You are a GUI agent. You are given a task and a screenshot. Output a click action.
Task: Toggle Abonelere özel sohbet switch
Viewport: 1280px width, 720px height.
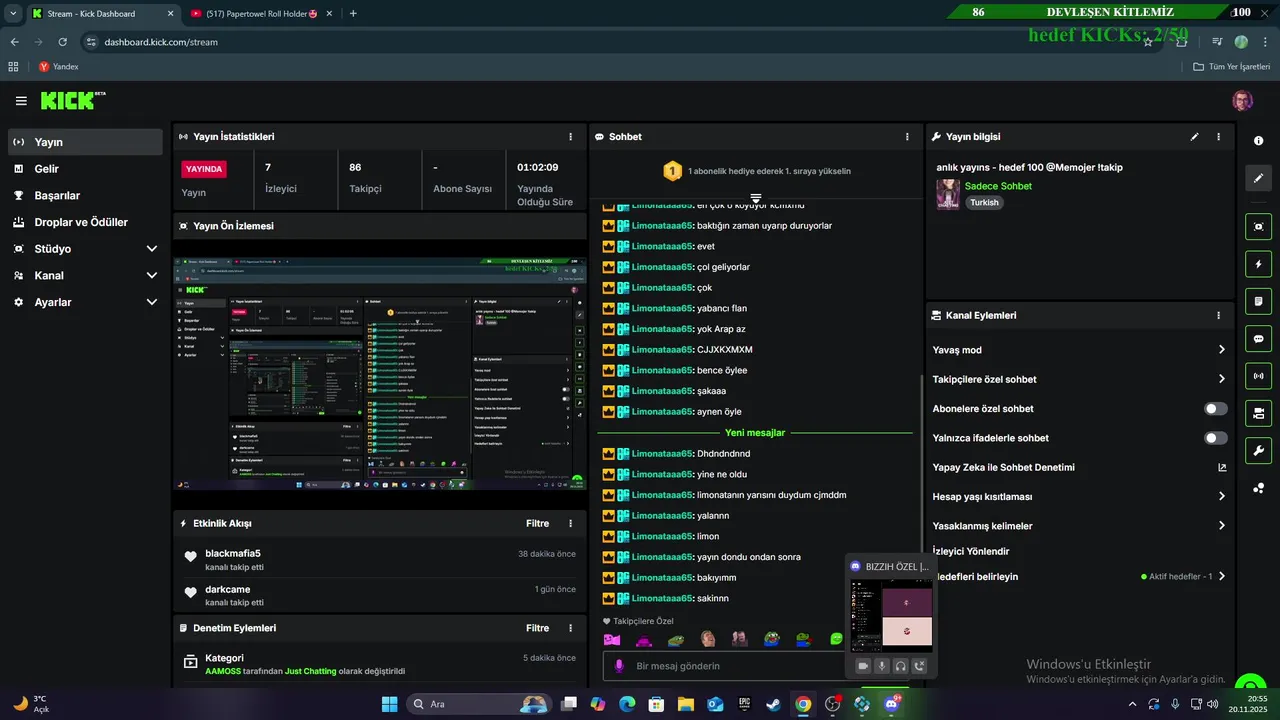(1216, 409)
